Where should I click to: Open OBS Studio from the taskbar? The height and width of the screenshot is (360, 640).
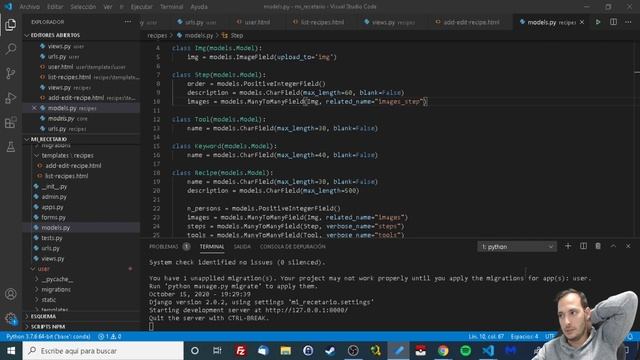coord(353,351)
